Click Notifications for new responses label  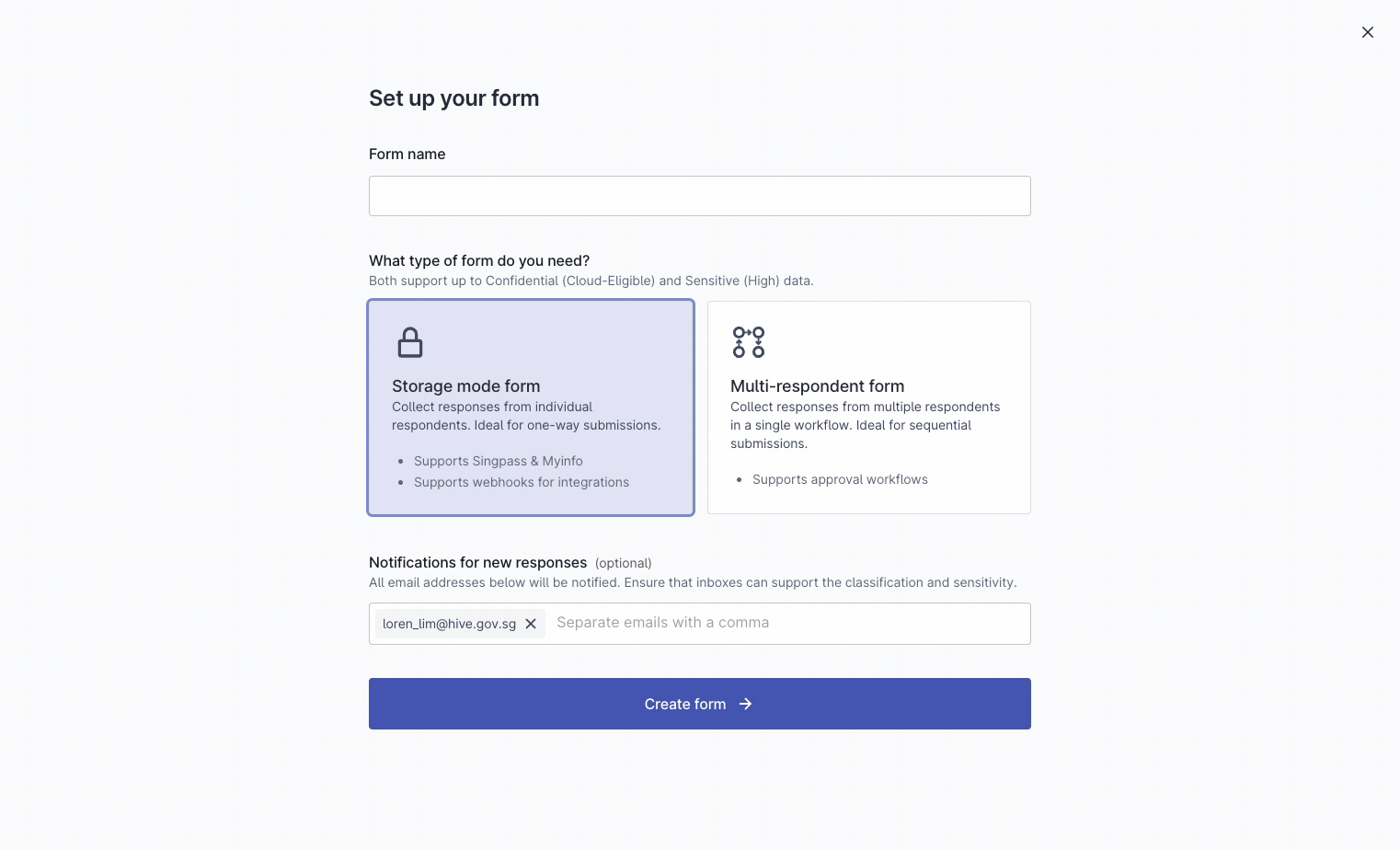point(478,562)
